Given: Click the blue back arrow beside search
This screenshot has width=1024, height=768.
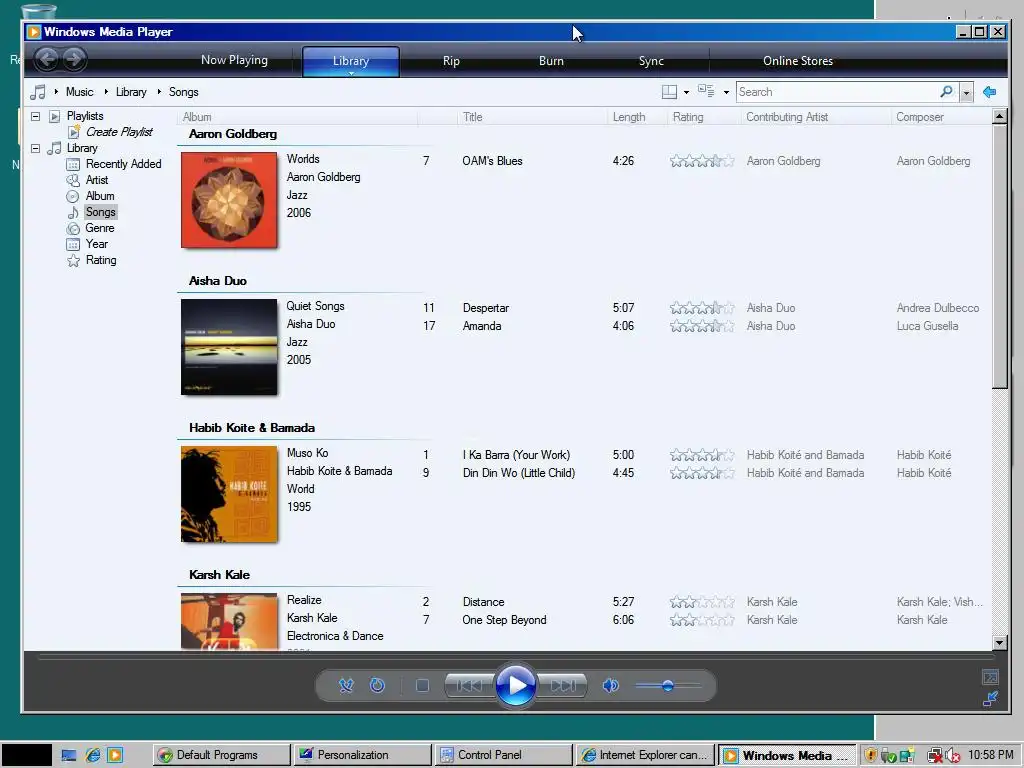Looking at the screenshot, I should 990,92.
